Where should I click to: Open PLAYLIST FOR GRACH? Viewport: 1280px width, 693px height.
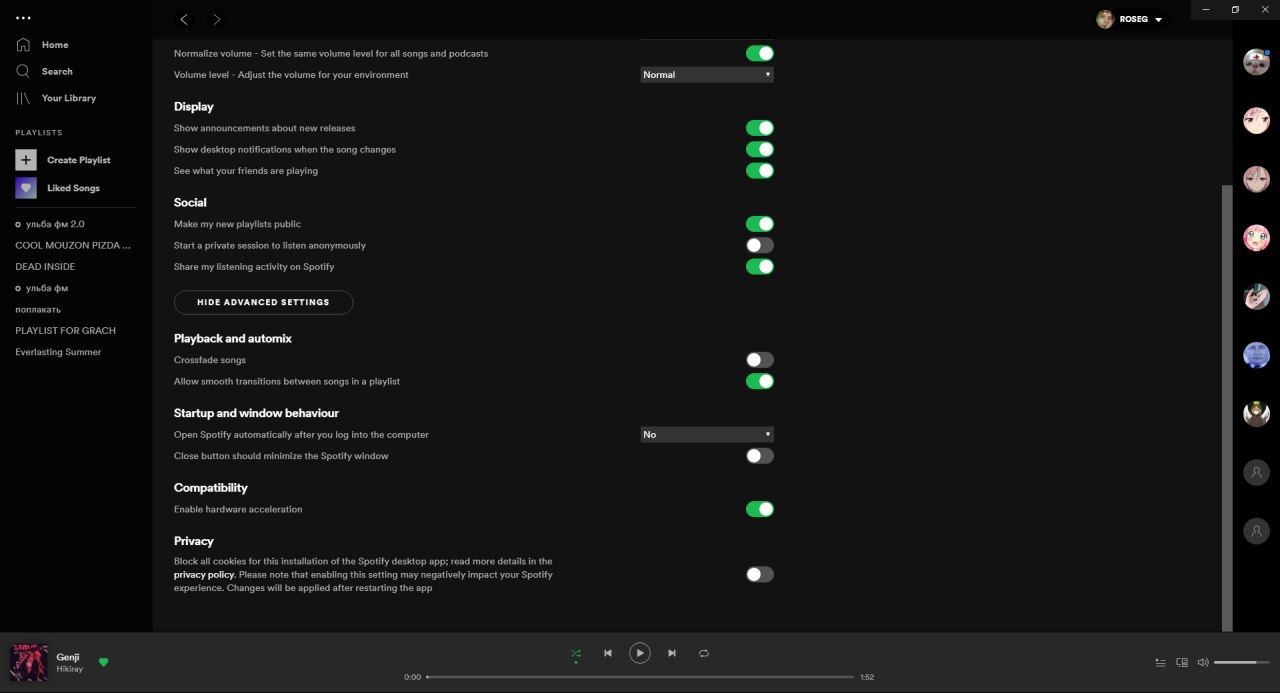coord(65,330)
